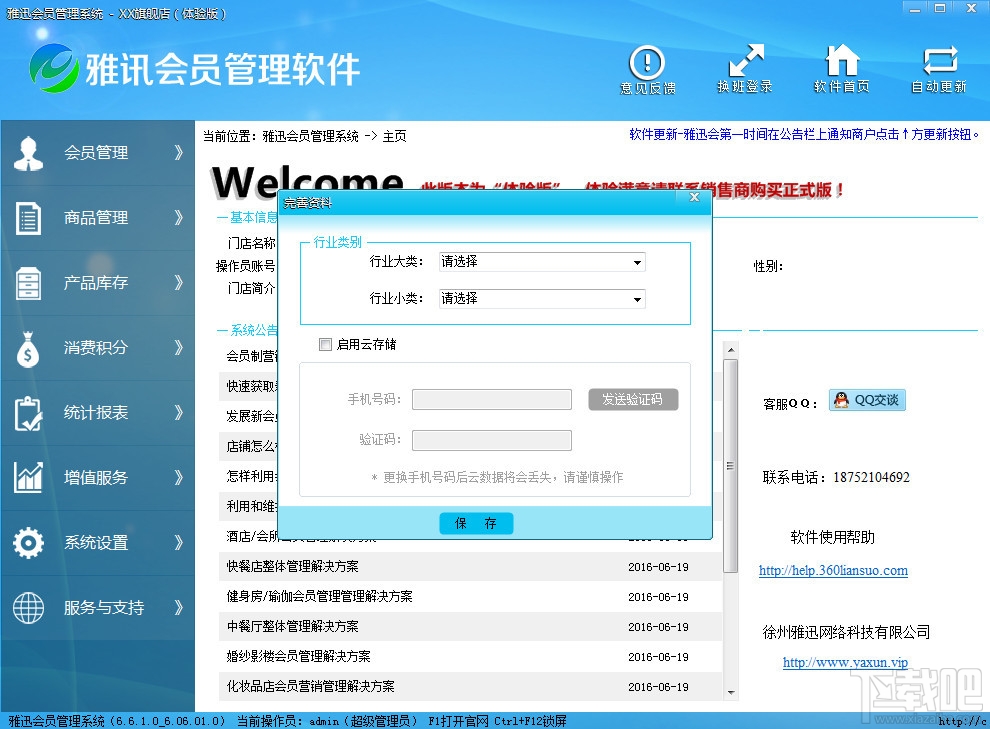Open the 软件首页 homepage icon
The image size is (990, 729).
[841, 68]
